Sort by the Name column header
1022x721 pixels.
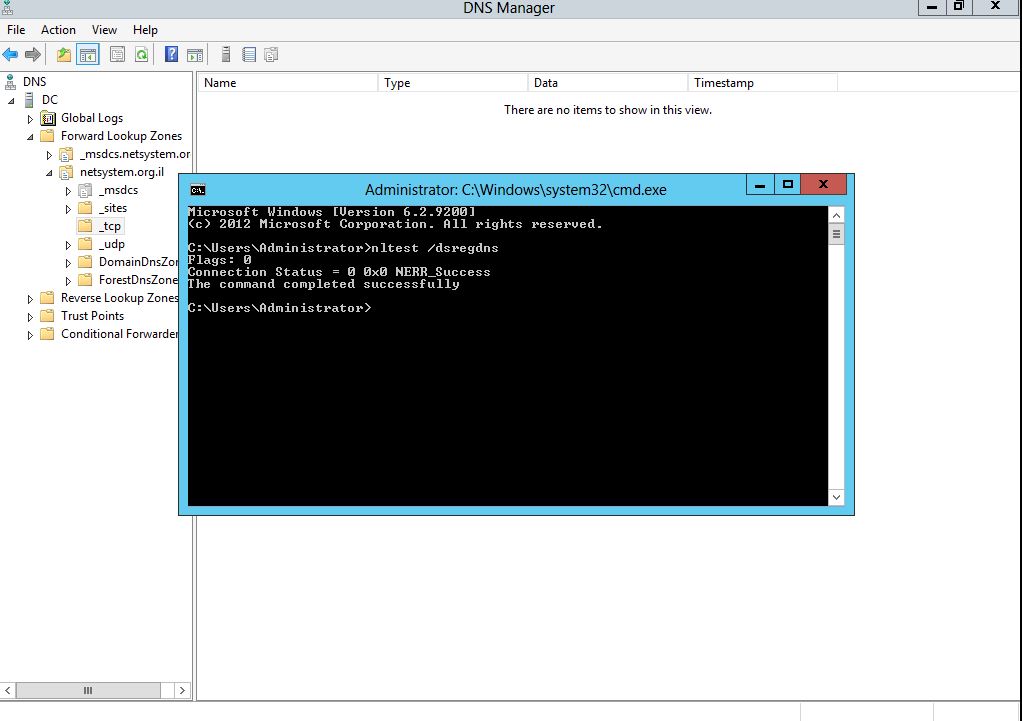(x=287, y=83)
